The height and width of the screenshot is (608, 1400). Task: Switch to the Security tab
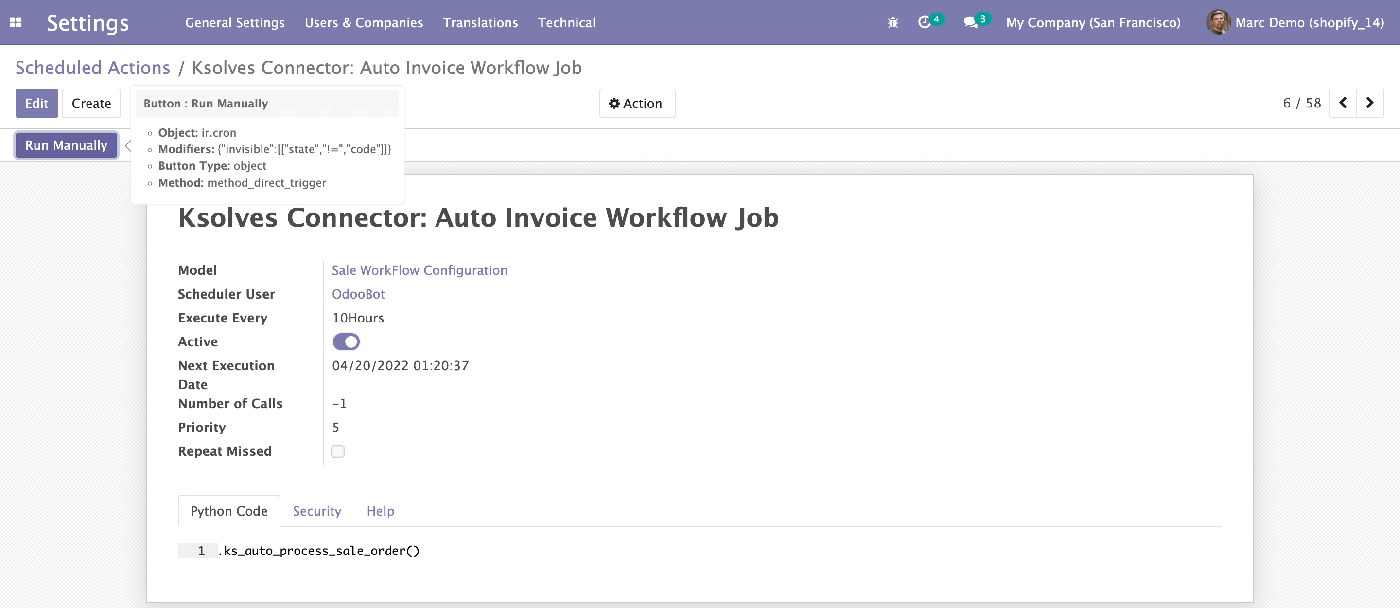tap(317, 511)
